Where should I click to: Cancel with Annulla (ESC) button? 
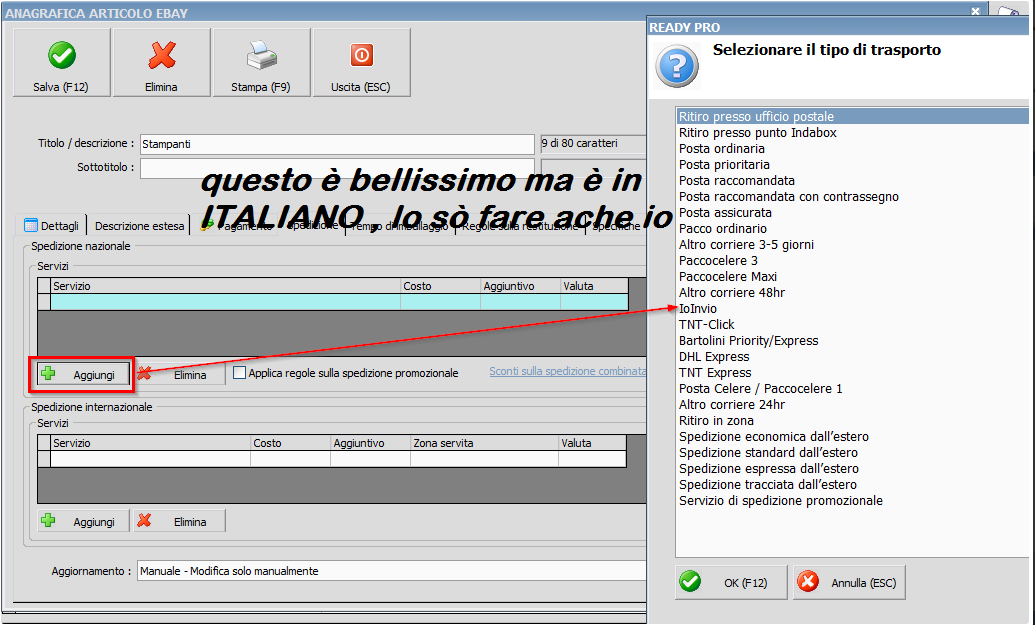(x=849, y=583)
